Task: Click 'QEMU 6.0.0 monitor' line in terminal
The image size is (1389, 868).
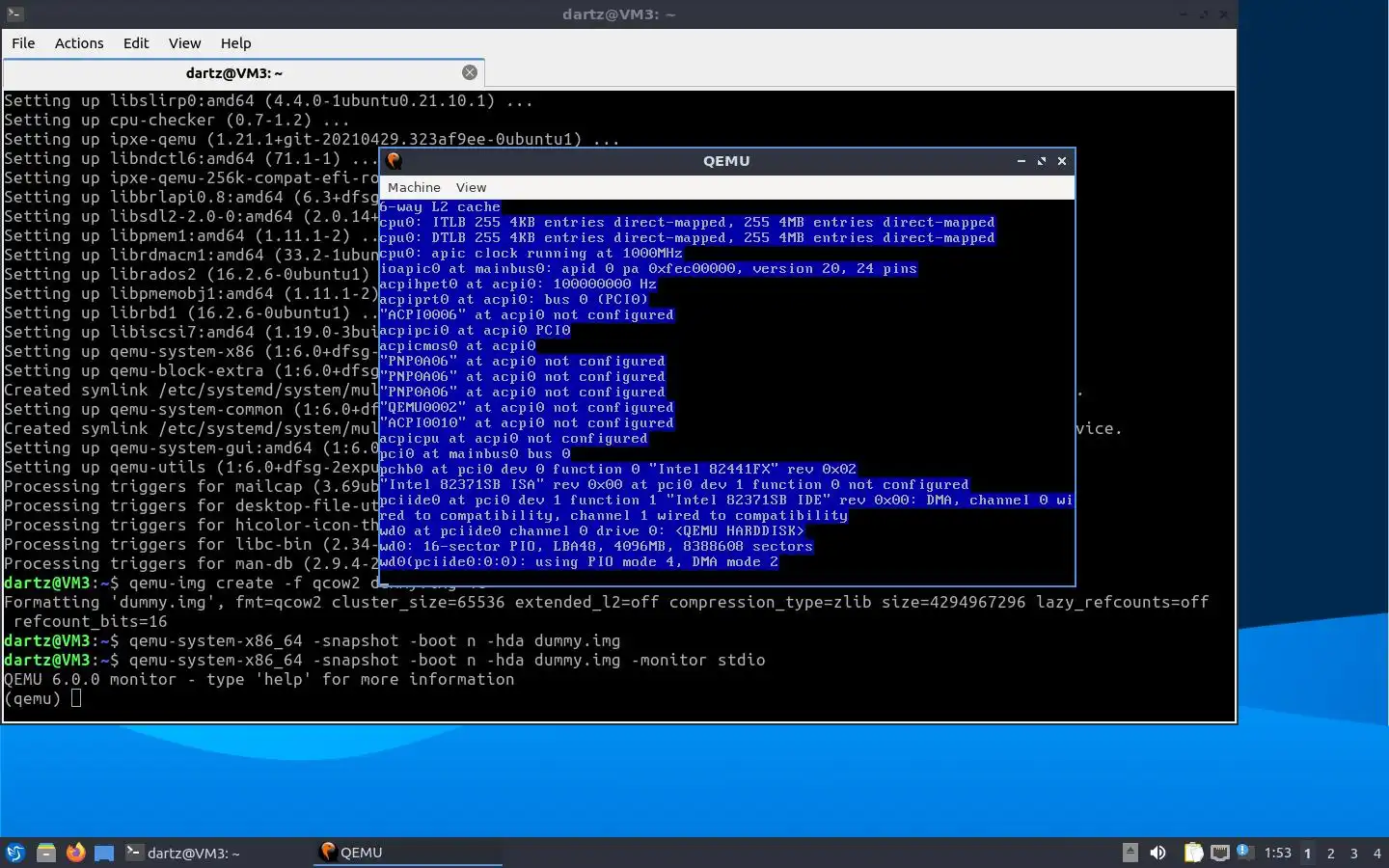Action: [259, 679]
